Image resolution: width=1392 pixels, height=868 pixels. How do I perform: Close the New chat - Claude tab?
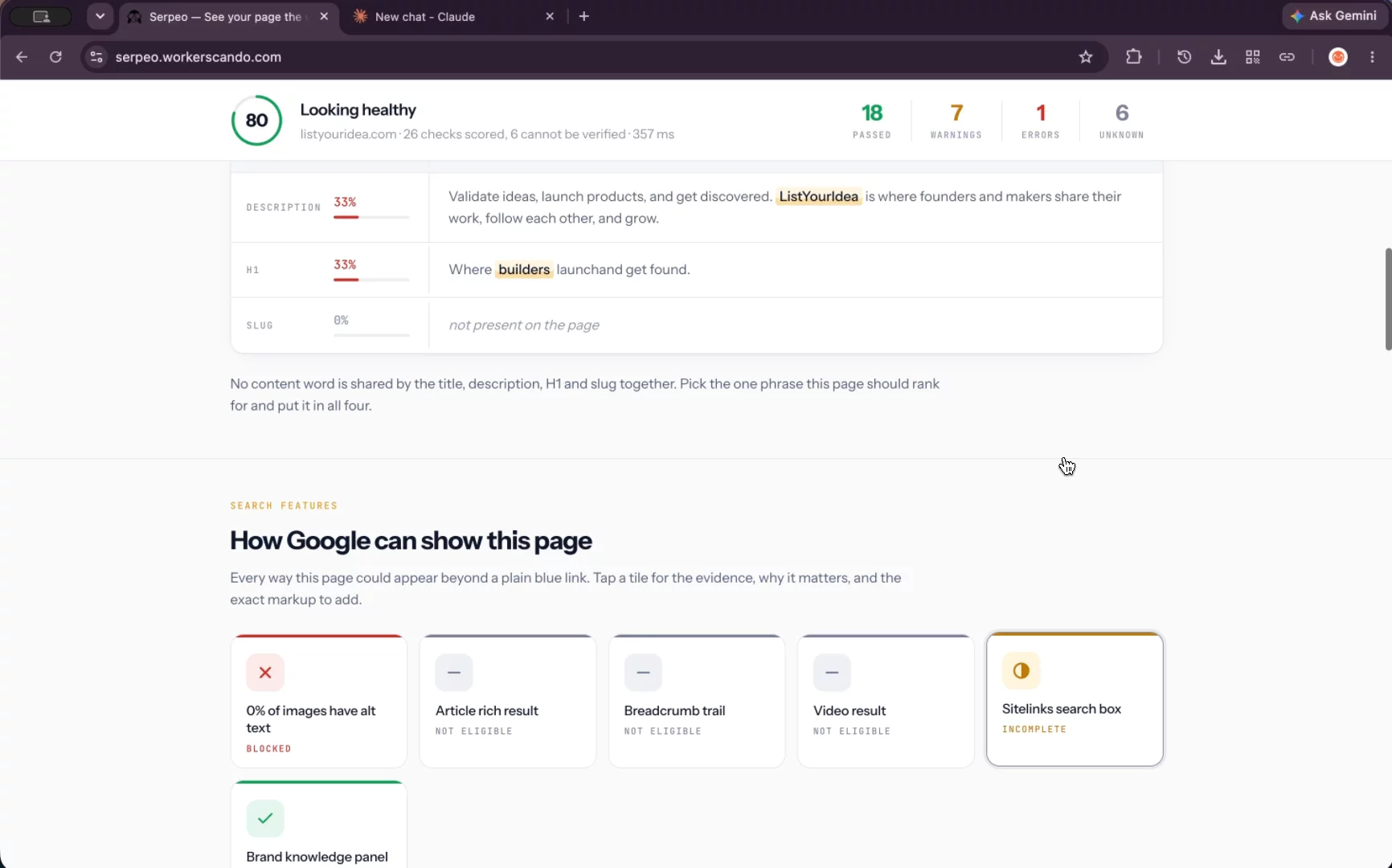[x=550, y=16]
